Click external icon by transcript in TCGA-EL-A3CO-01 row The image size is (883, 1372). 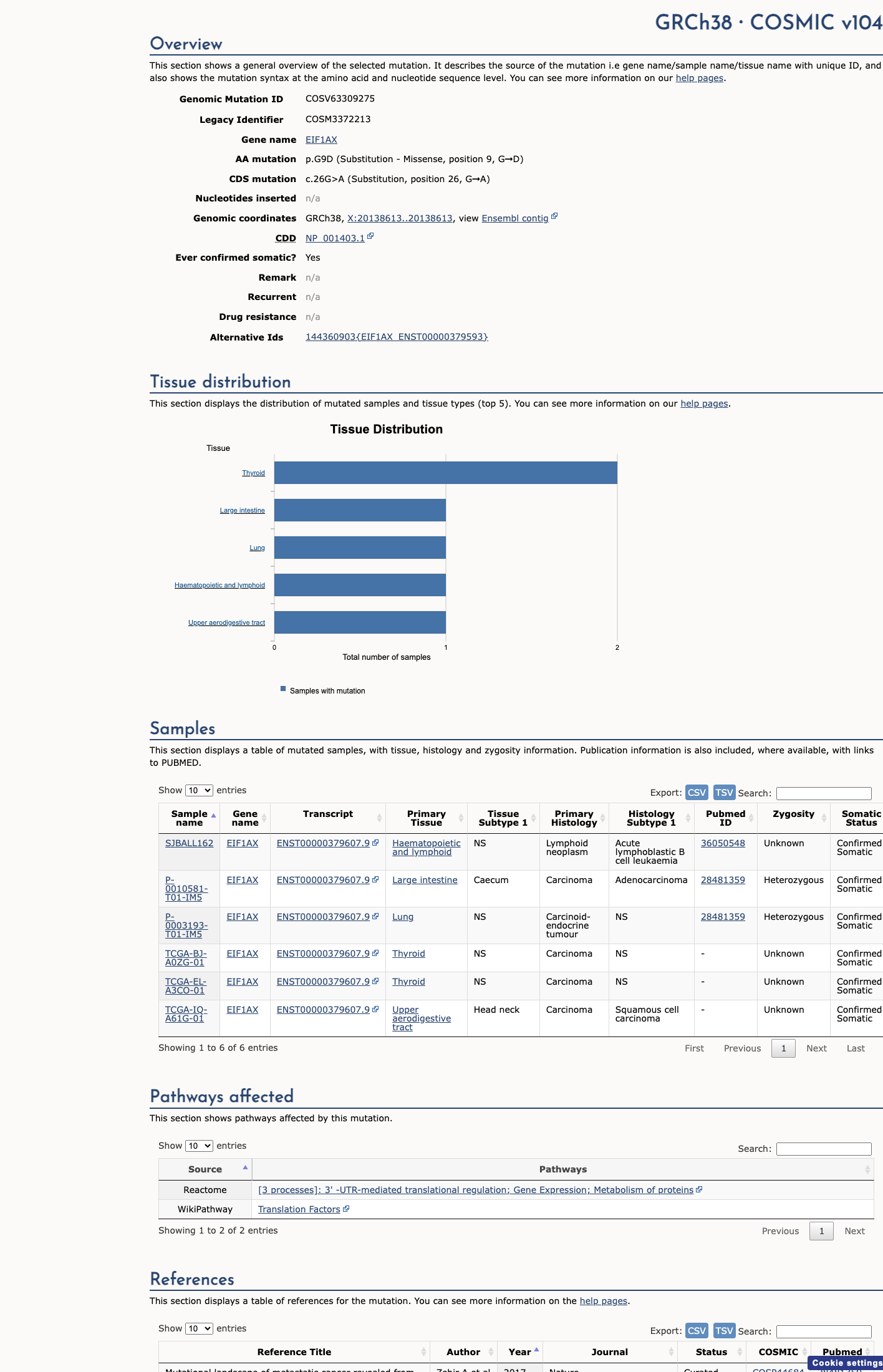[x=375, y=981]
